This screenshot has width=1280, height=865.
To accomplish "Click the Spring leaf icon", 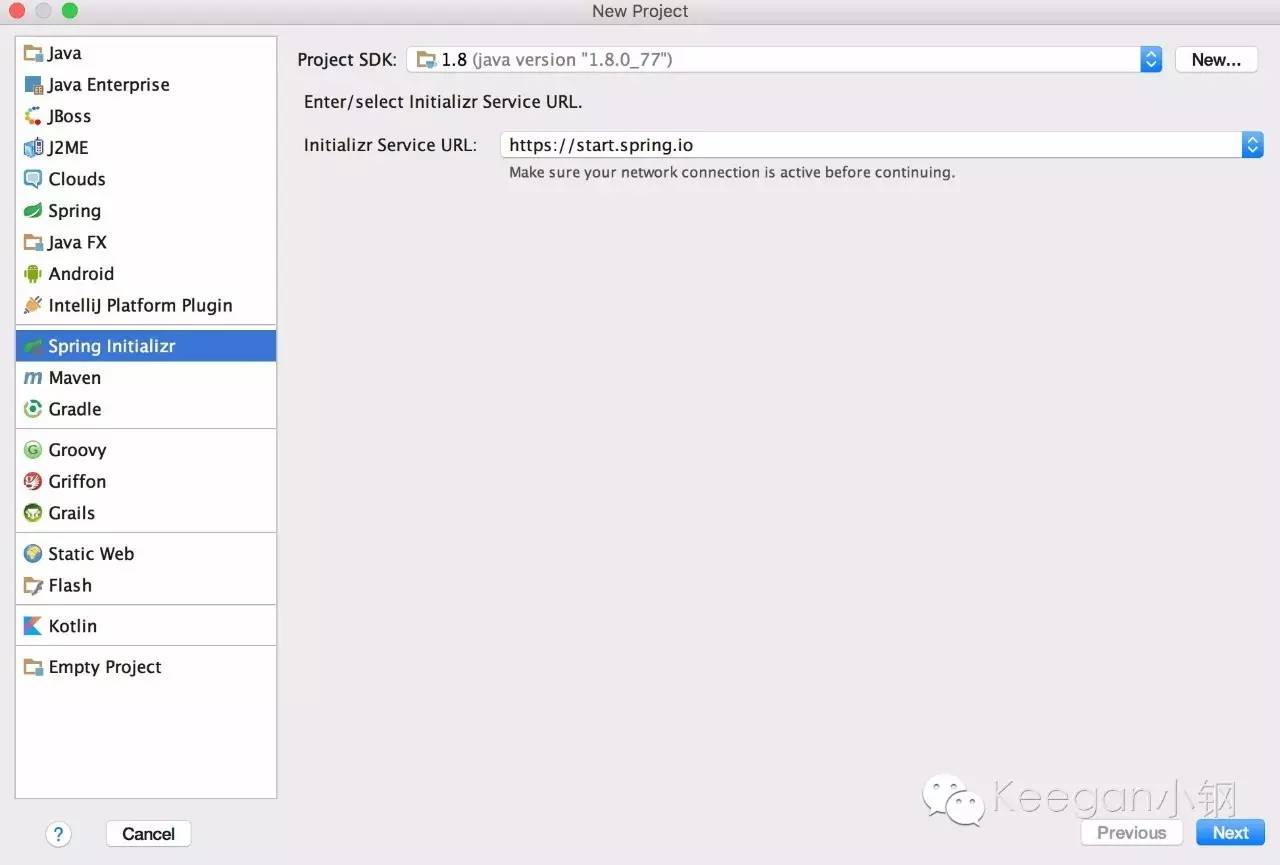I will [33, 211].
